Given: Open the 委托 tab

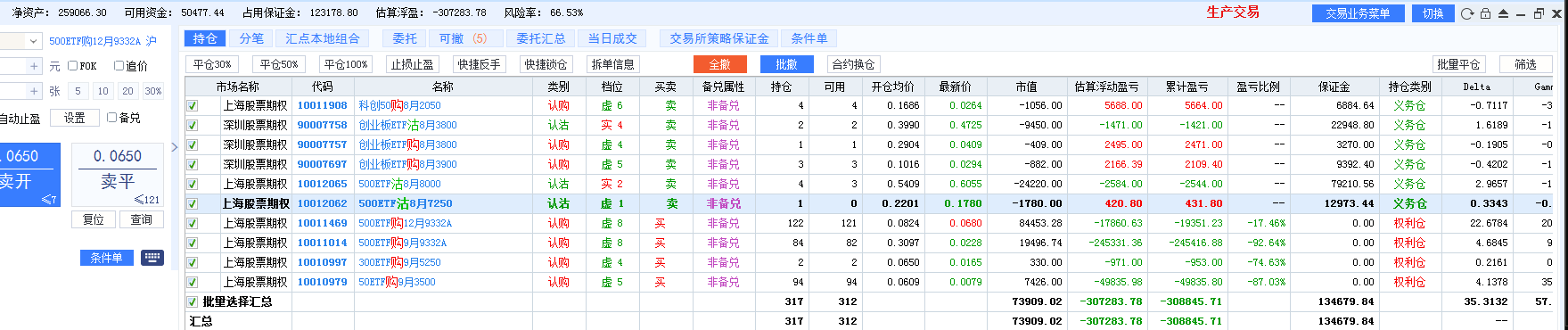Looking at the screenshot, I should [x=405, y=38].
